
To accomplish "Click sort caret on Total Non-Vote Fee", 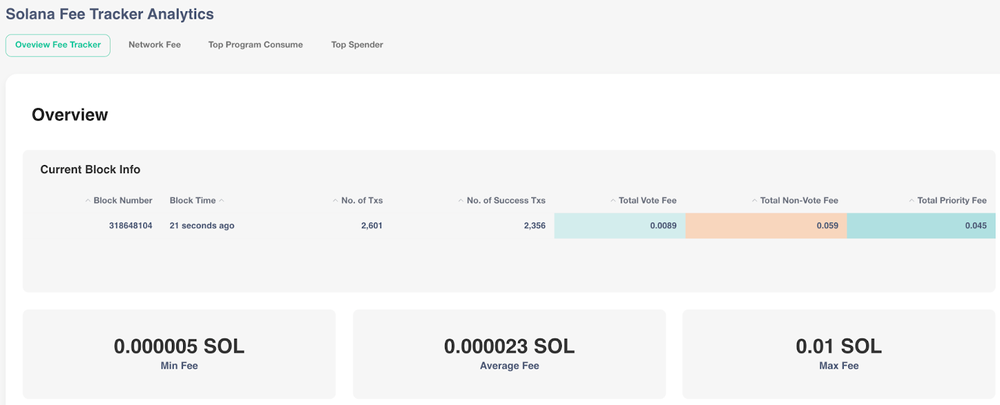I will [755, 201].
